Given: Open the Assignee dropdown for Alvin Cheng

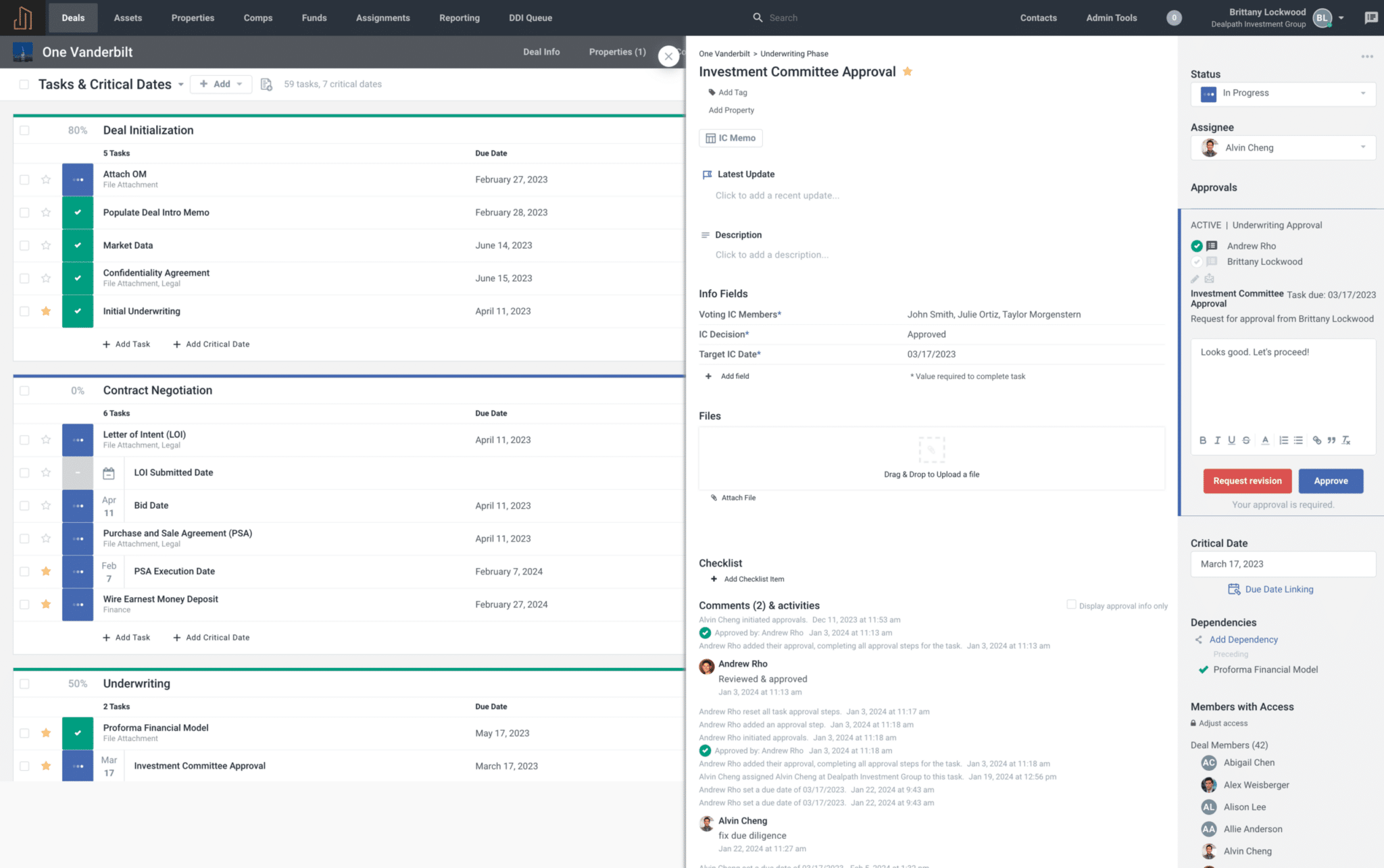Looking at the screenshot, I should [x=1283, y=148].
